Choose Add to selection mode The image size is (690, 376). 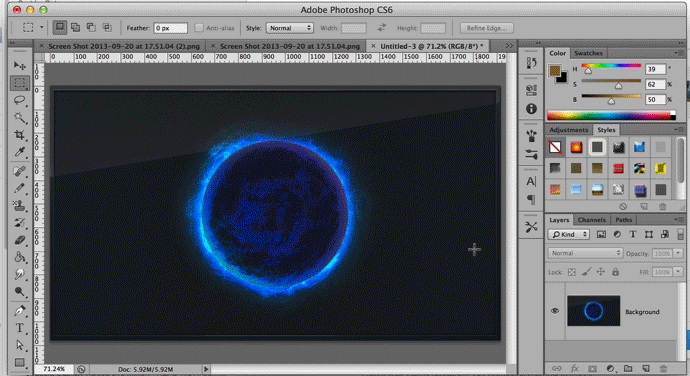[75, 28]
